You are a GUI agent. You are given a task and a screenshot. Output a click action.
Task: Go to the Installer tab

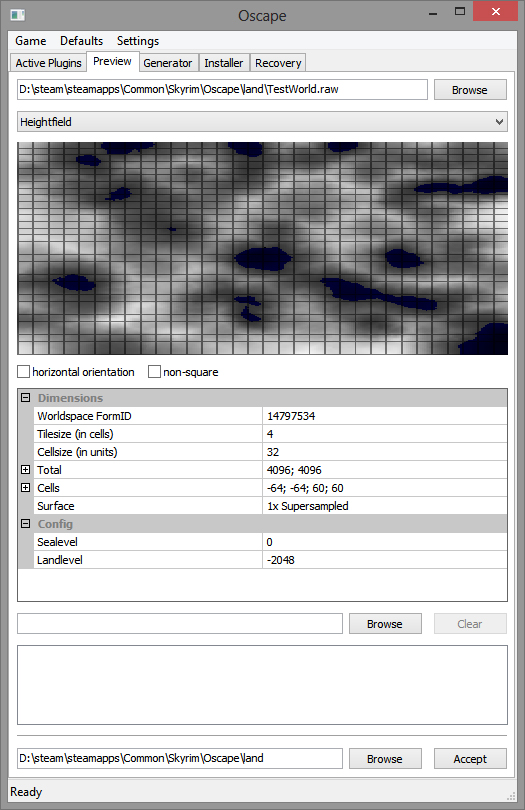click(224, 63)
